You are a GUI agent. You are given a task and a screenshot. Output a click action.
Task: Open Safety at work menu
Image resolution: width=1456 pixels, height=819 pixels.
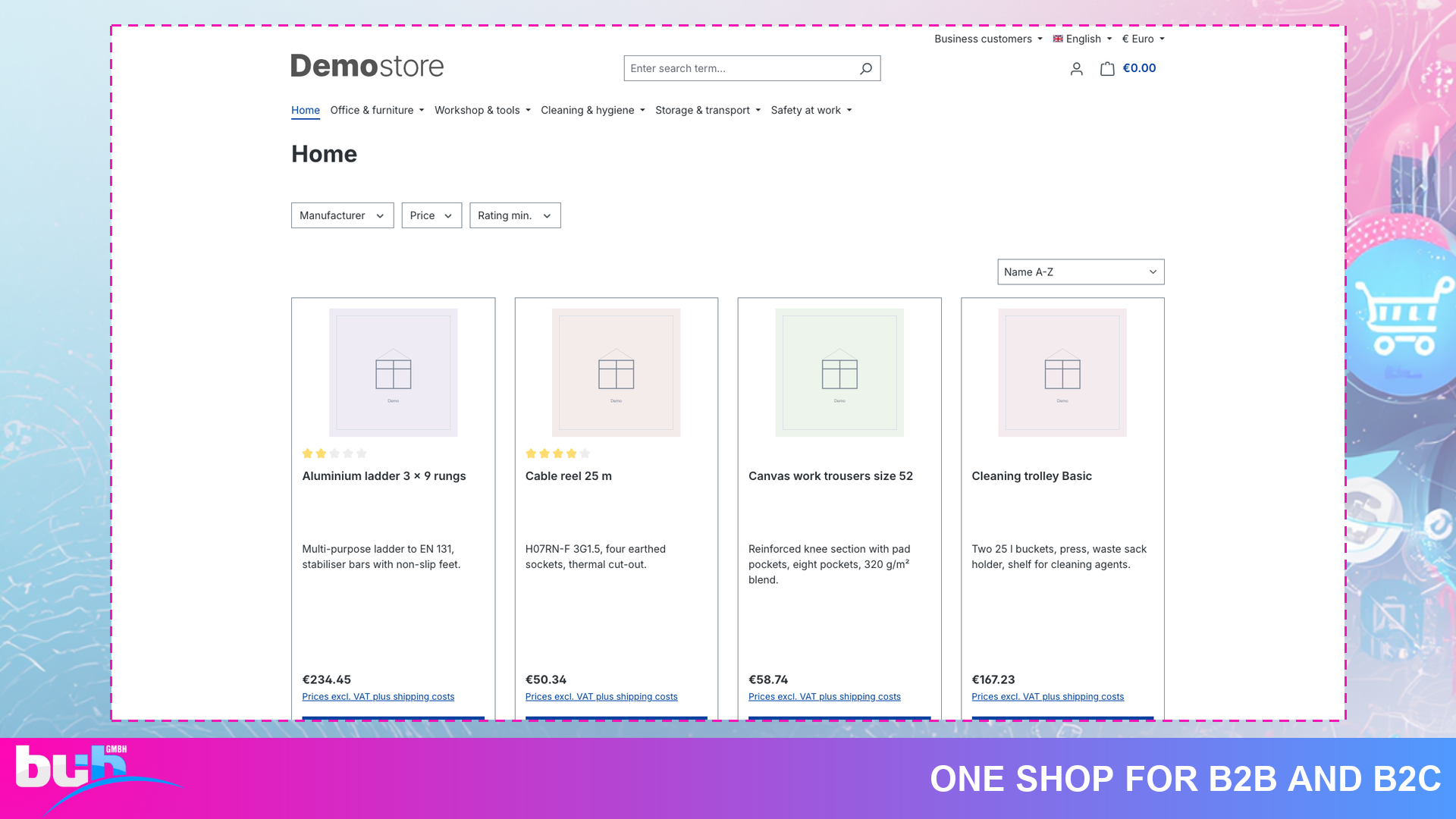click(811, 110)
